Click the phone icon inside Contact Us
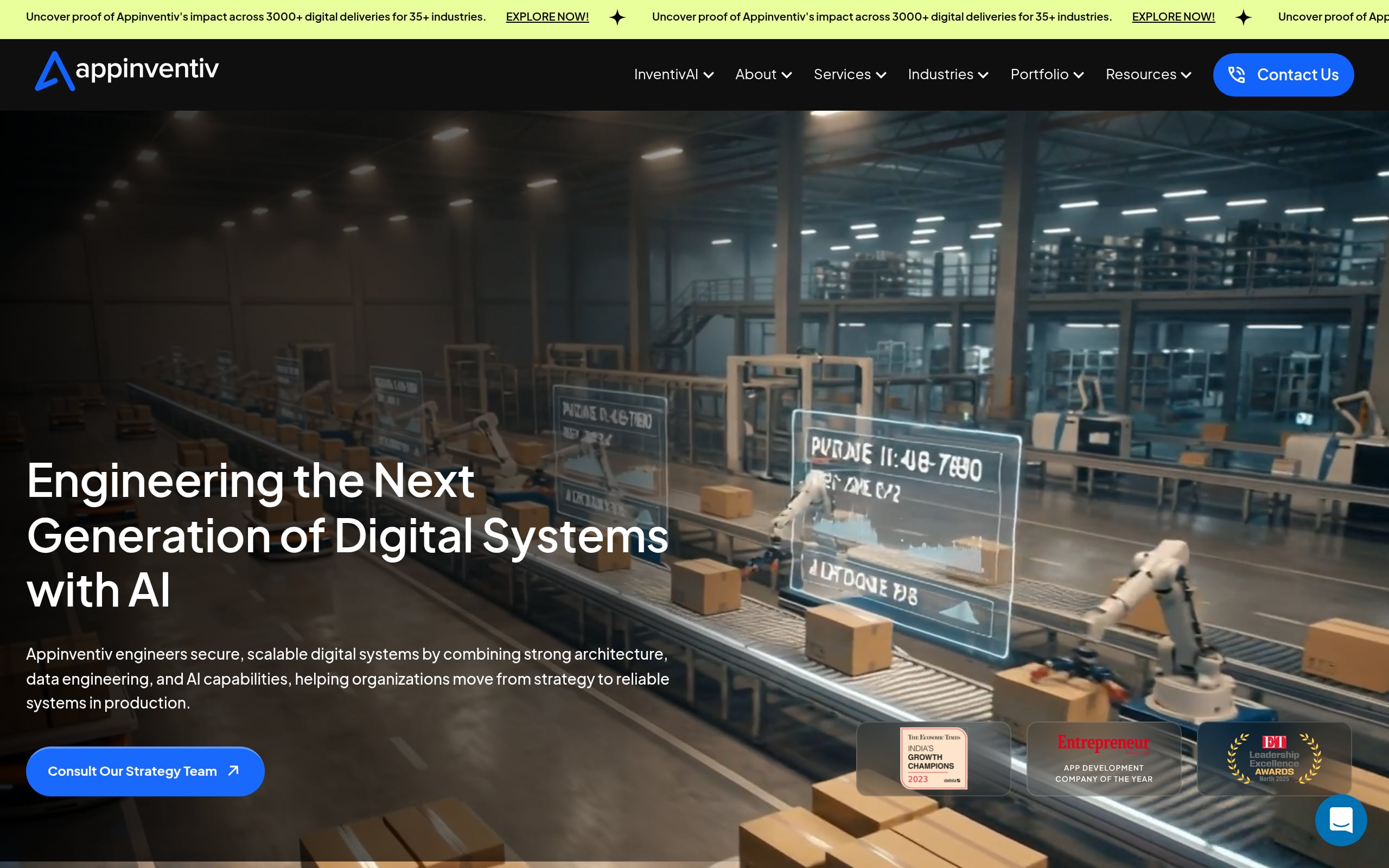 (1238, 74)
